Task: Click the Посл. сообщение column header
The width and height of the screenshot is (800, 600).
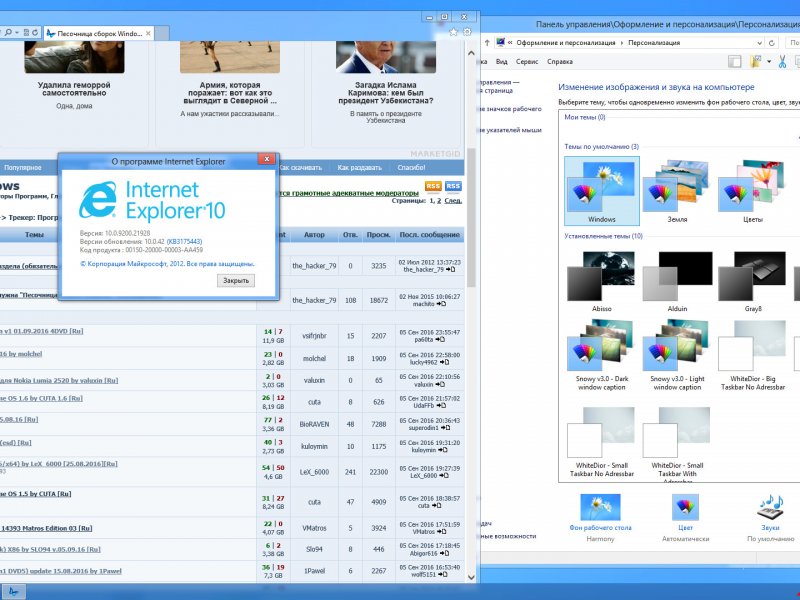Action: [x=430, y=235]
